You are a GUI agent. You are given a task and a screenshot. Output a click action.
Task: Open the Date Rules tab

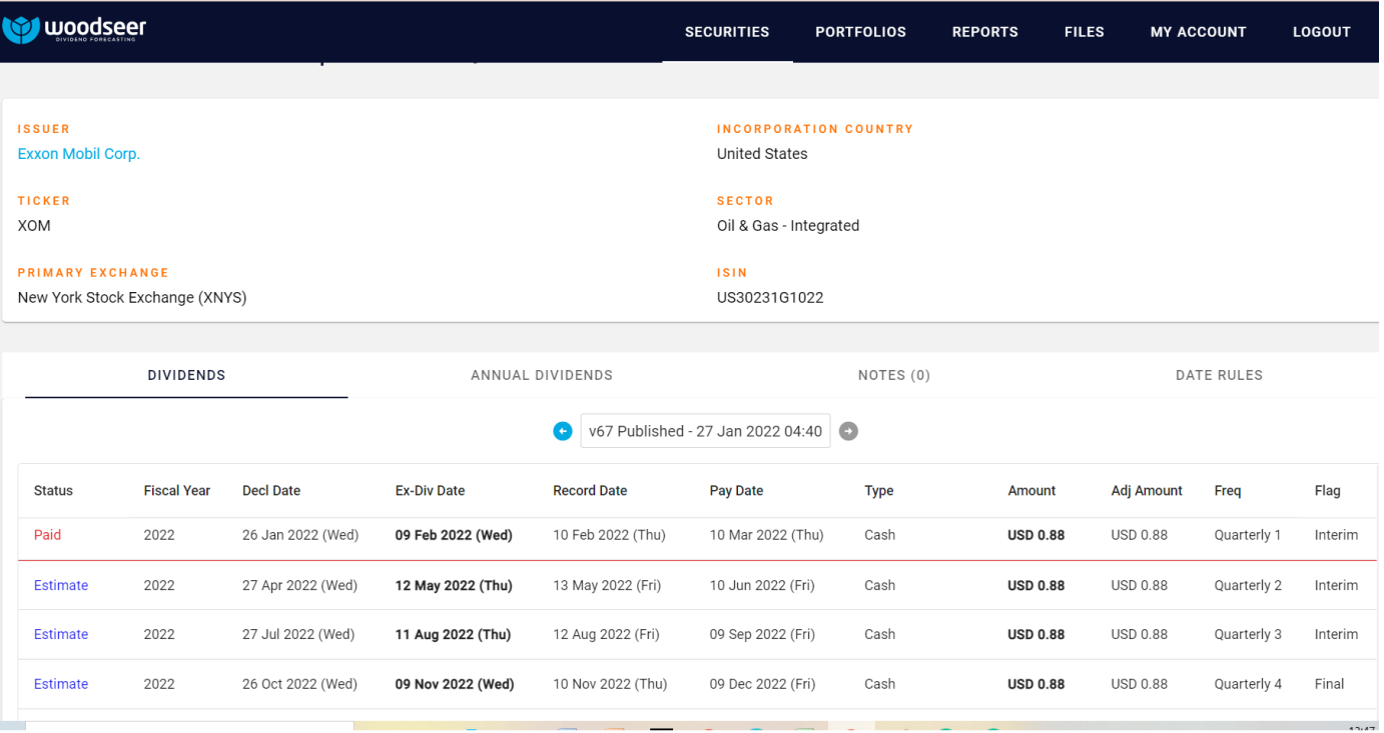click(1219, 375)
